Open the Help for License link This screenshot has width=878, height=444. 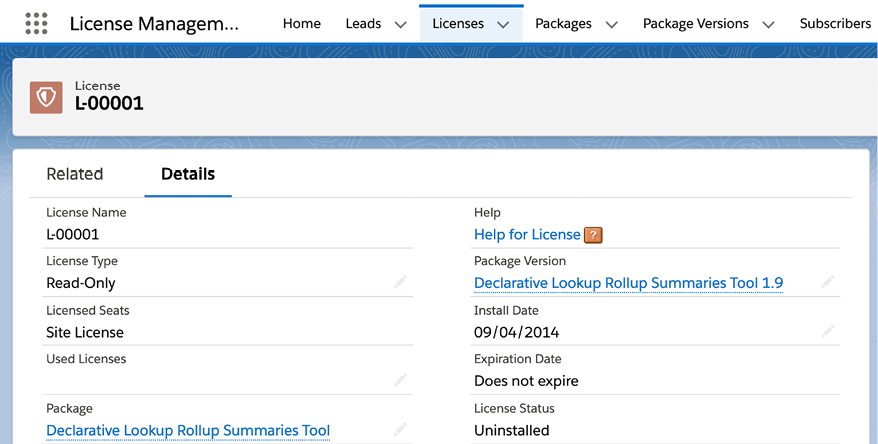pyautogui.click(x=527, y=235)
